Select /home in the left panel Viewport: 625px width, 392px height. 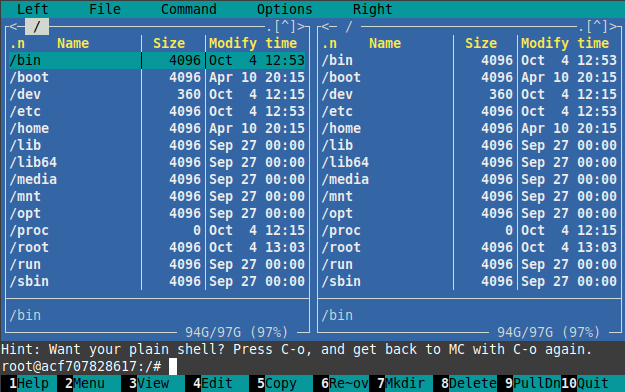(157, 128)
